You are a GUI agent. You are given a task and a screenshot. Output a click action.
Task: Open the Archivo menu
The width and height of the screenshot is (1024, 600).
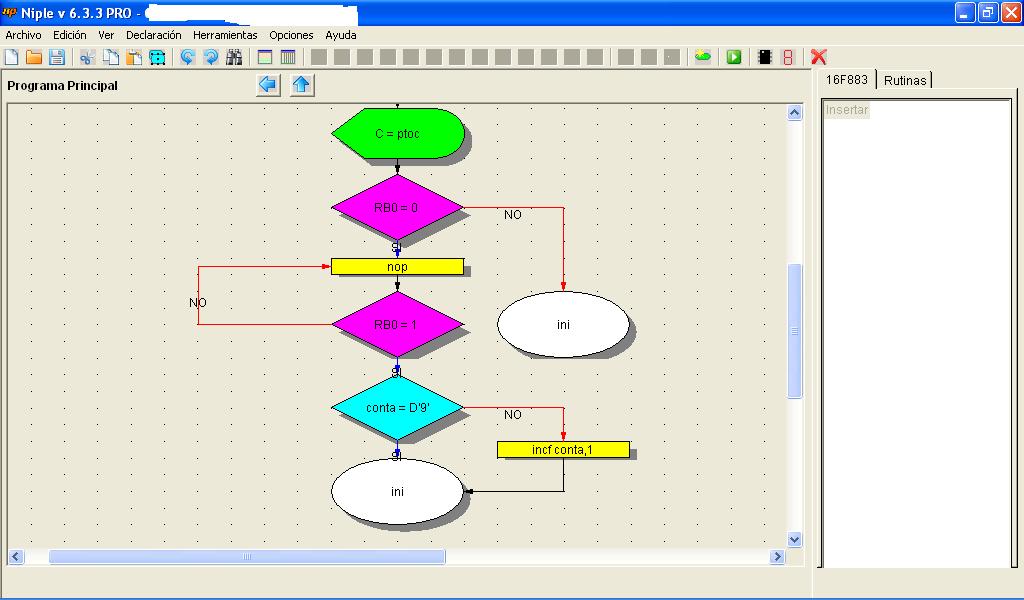[x=24, y=35]
